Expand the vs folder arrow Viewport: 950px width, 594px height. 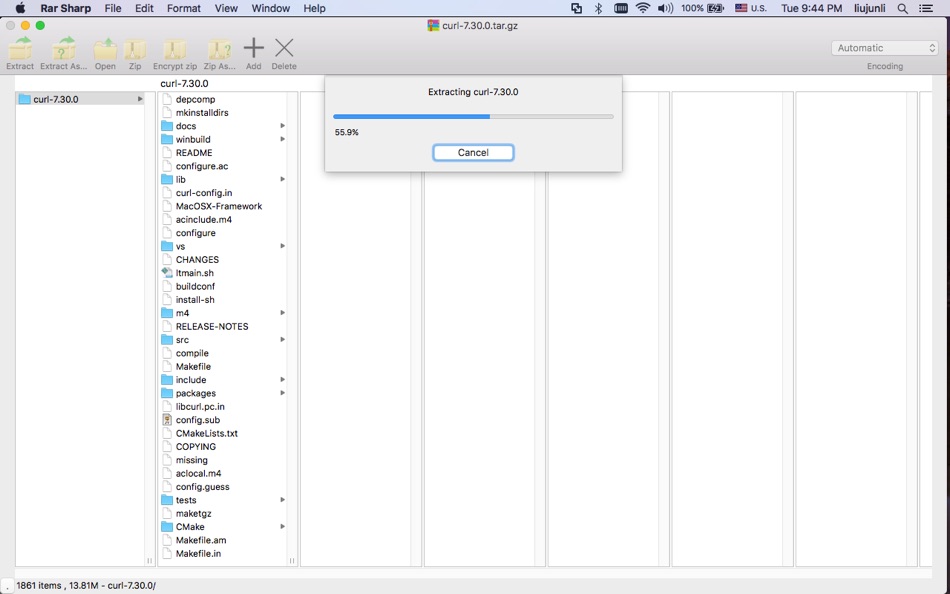pyautogui.click(x=282, y=246)
